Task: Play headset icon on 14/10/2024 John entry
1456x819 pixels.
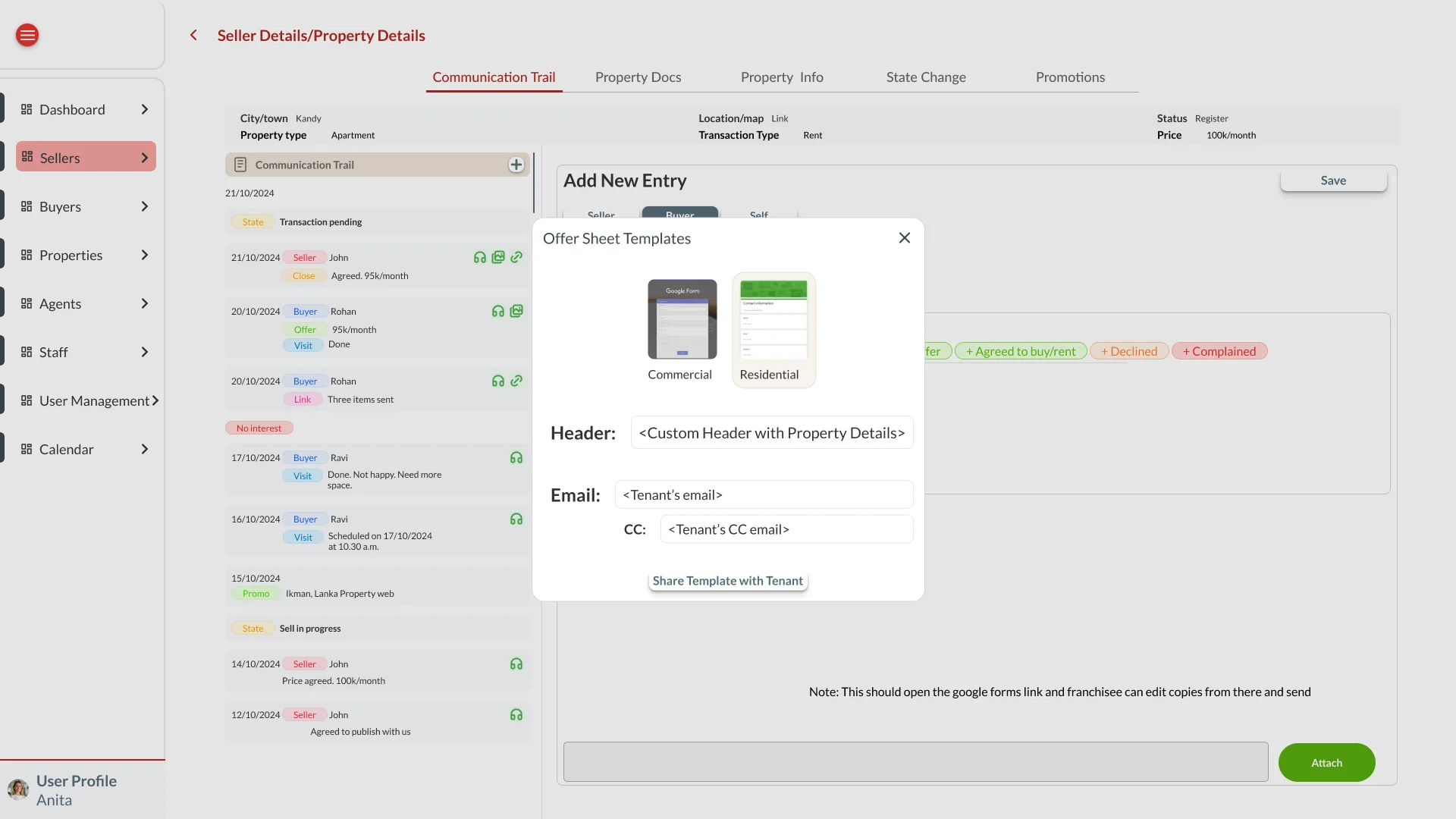Action: [516, 664]
